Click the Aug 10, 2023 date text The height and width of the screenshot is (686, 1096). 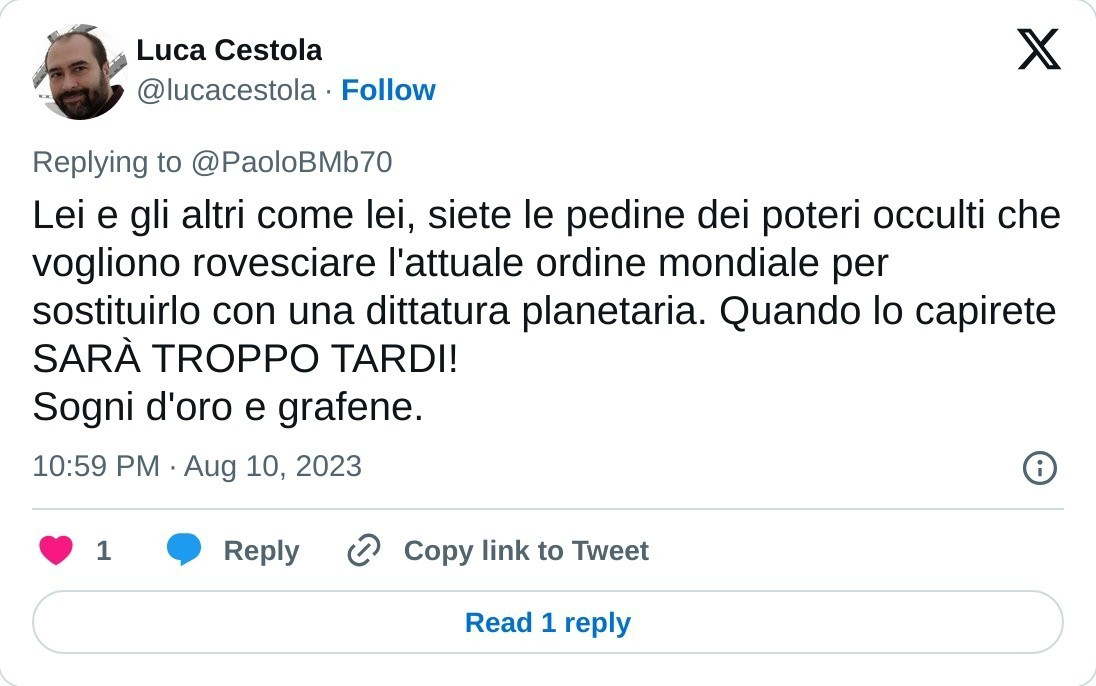[273, 466]
